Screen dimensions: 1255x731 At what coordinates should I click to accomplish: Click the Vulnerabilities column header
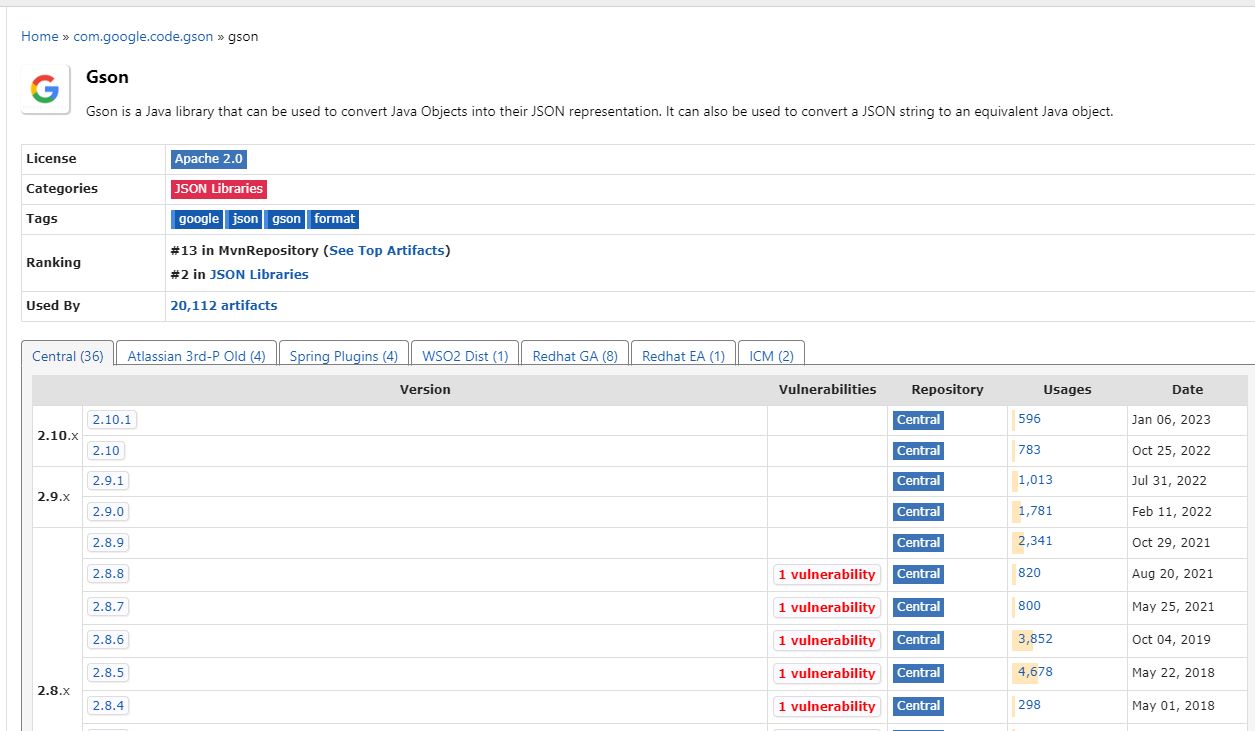coord(827,390)
